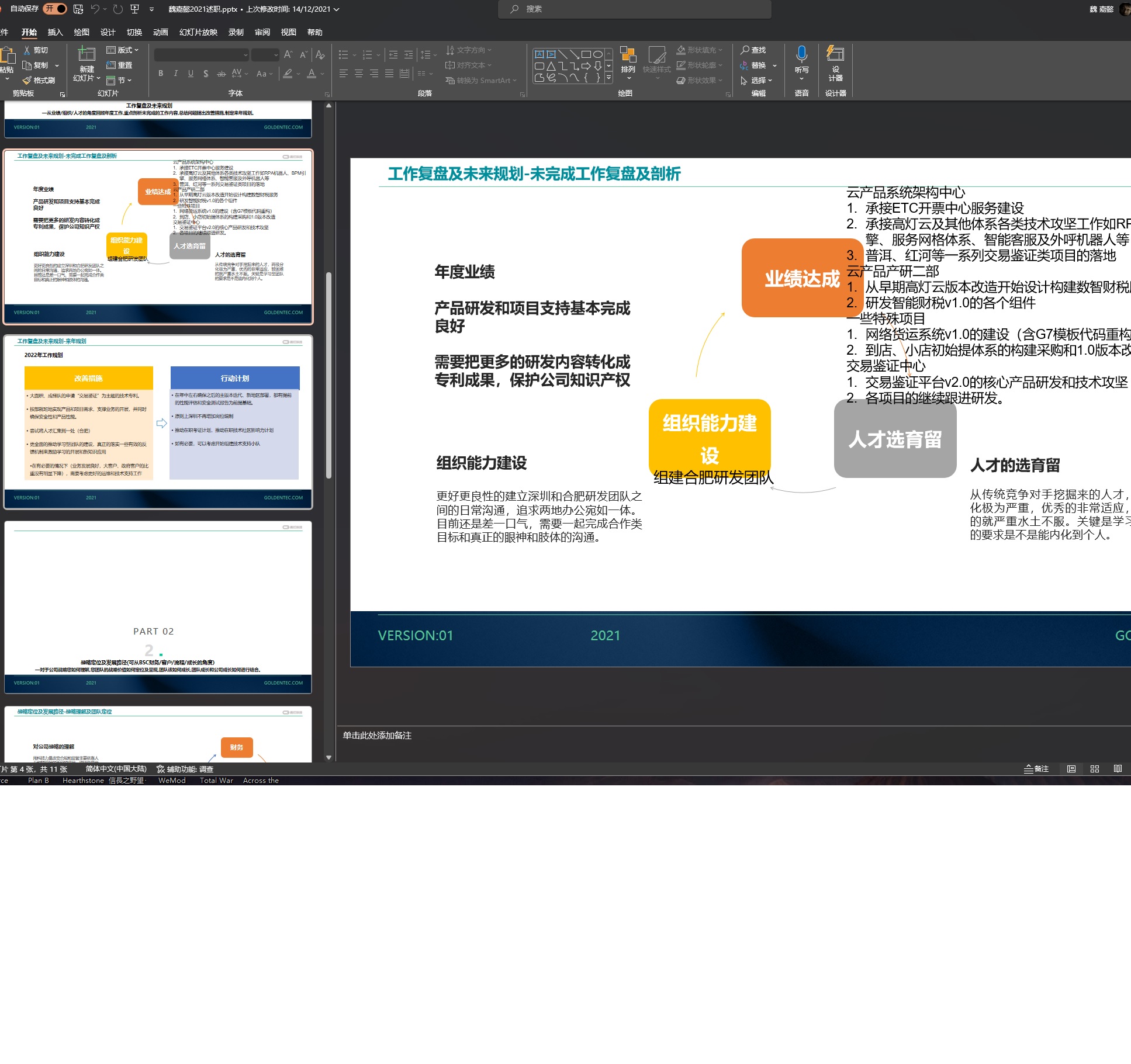Click the Format Painter (格式刷) icon
This screenshot has height=1064, width=1131.
point(27,80)
